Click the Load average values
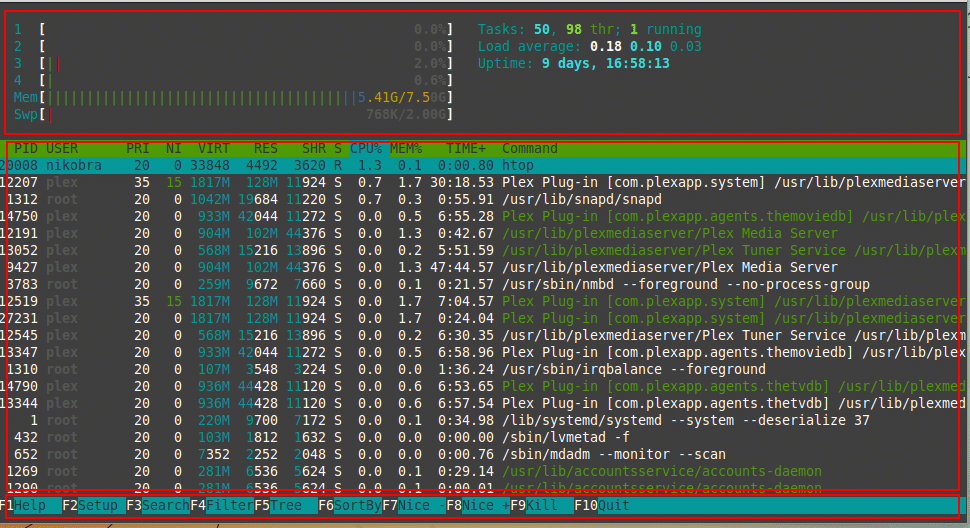 tap(645, 46)
